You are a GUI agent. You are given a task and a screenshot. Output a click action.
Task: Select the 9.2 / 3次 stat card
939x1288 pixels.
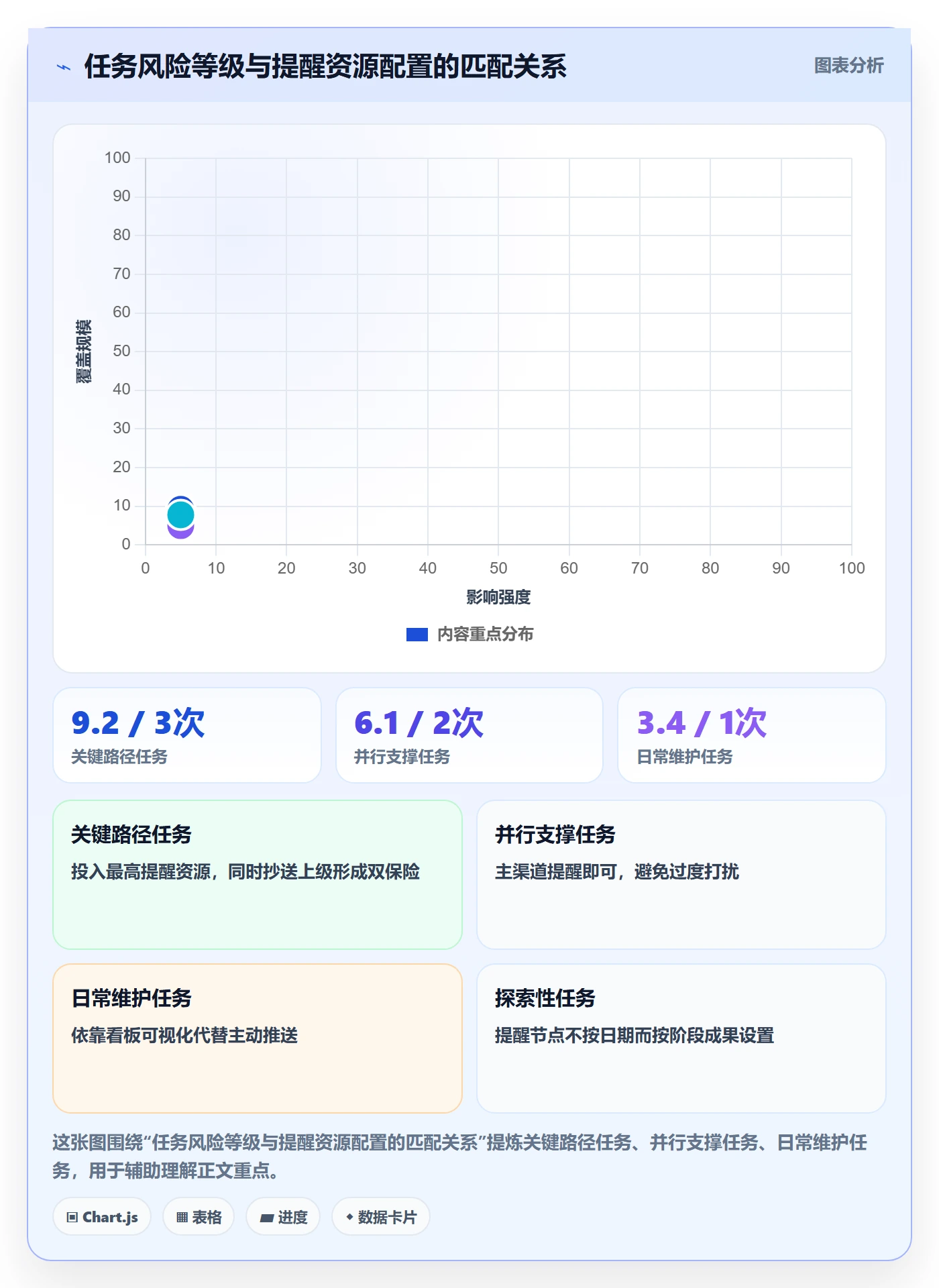(187, 735)
